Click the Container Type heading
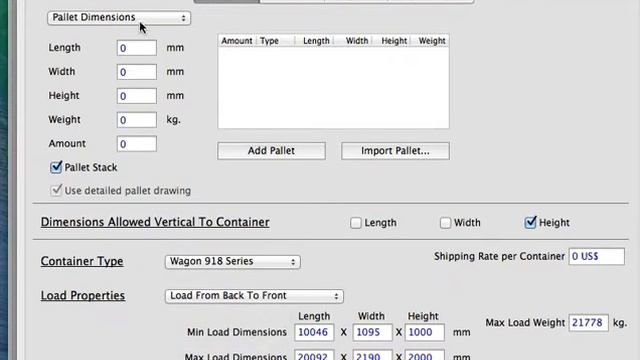Screen dimensions: 640x360 tap(82, 261)
